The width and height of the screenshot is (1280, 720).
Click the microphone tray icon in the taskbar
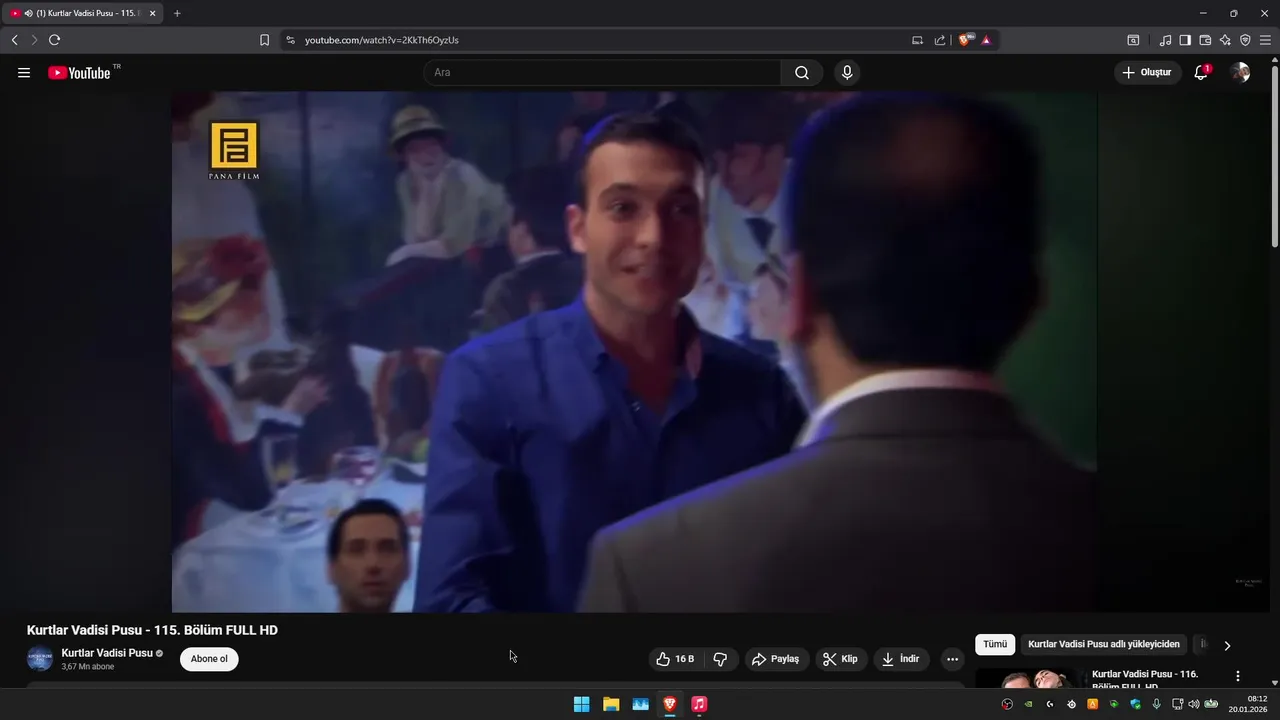(x=1157, y=704)
